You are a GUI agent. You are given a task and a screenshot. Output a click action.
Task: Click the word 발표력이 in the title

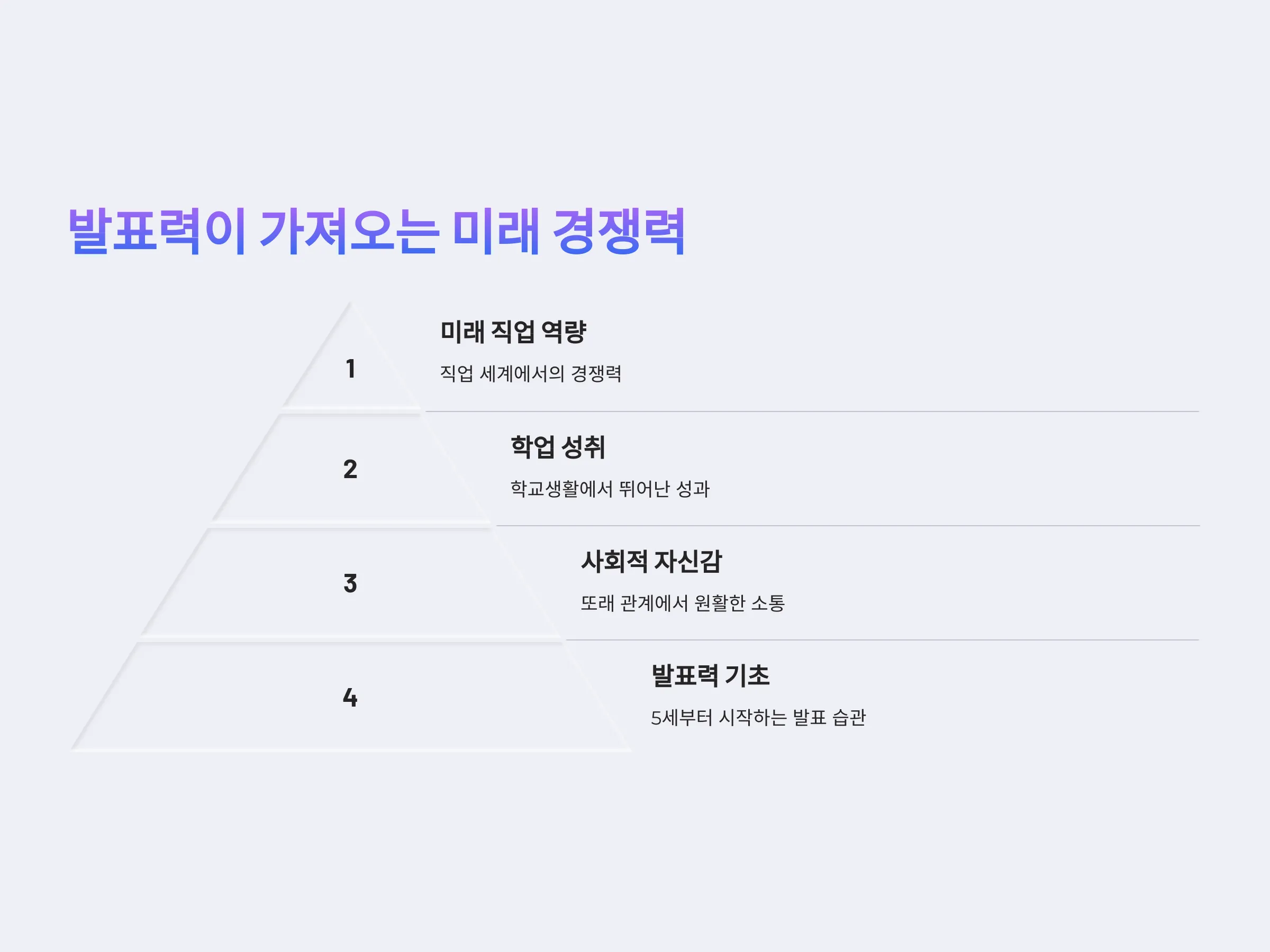[x=157, y=231]
